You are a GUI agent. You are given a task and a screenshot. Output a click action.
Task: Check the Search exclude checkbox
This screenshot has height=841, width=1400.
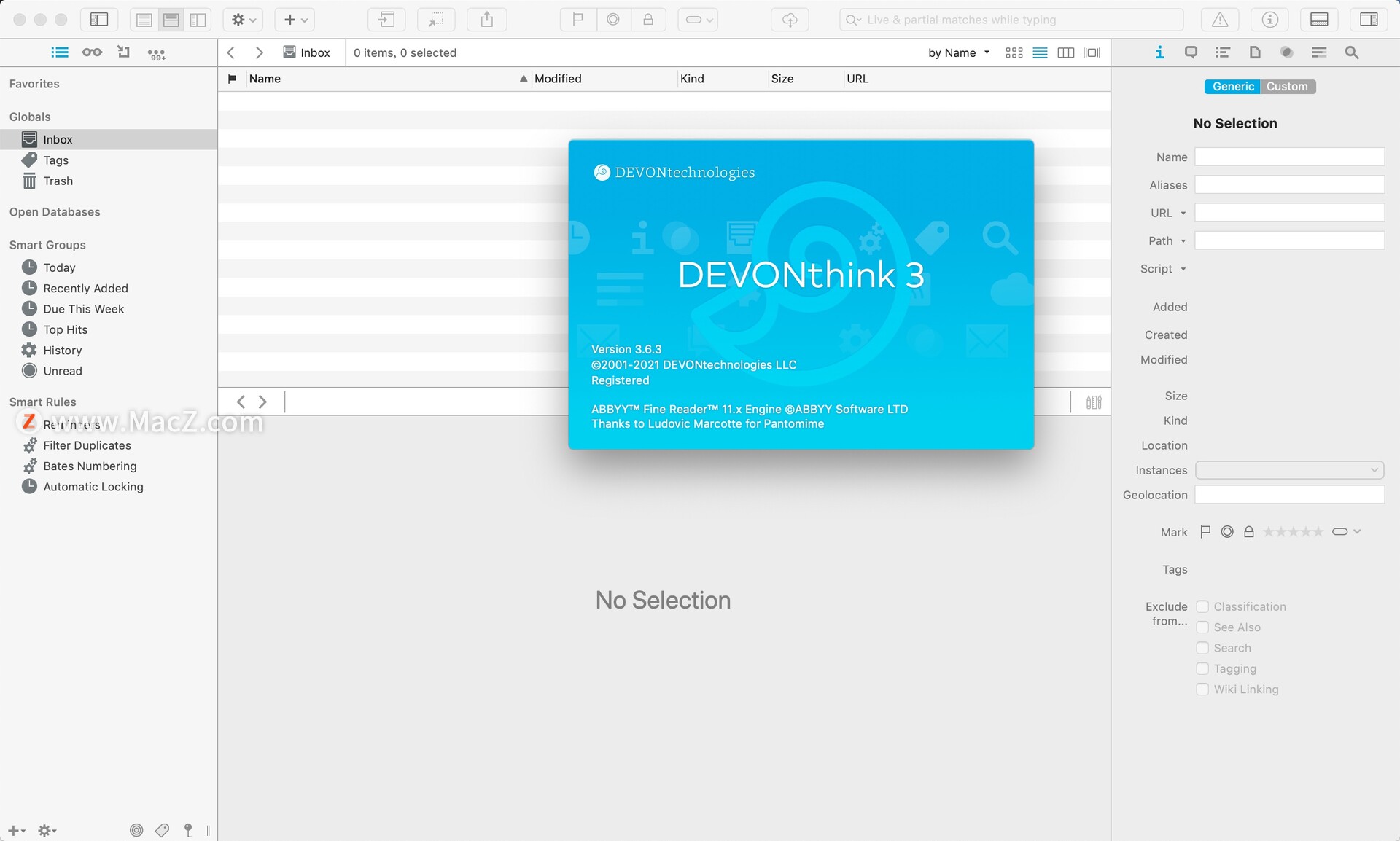(1202, 648)
